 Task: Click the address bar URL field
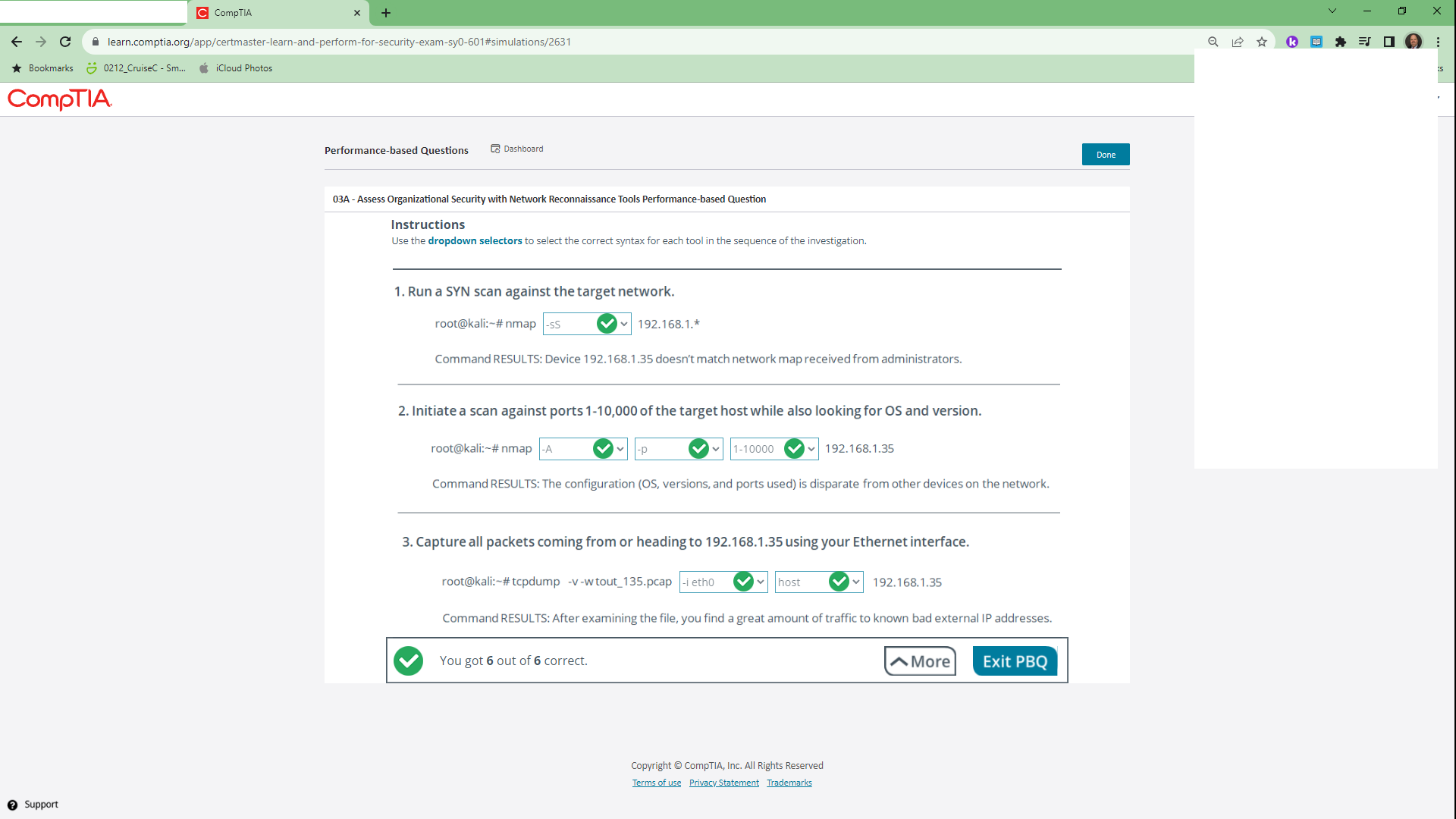(531, 42)
